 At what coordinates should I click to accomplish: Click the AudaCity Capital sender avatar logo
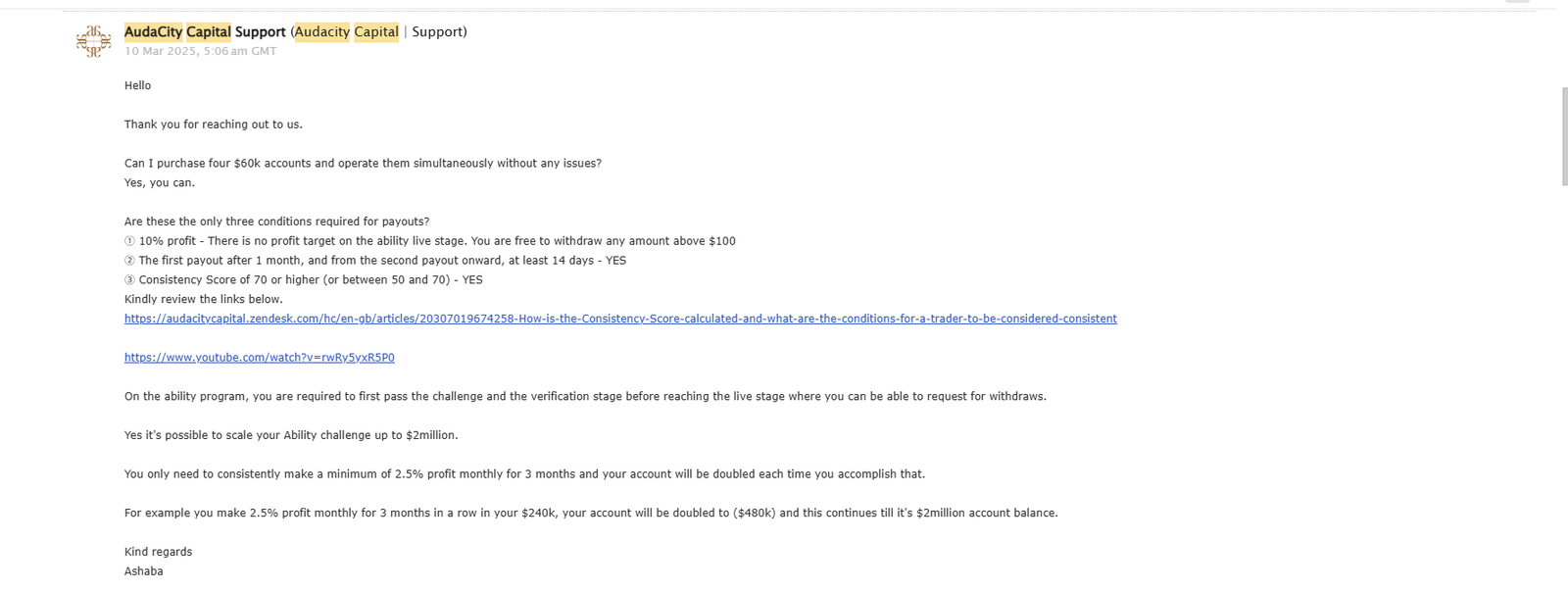(94, 40)
